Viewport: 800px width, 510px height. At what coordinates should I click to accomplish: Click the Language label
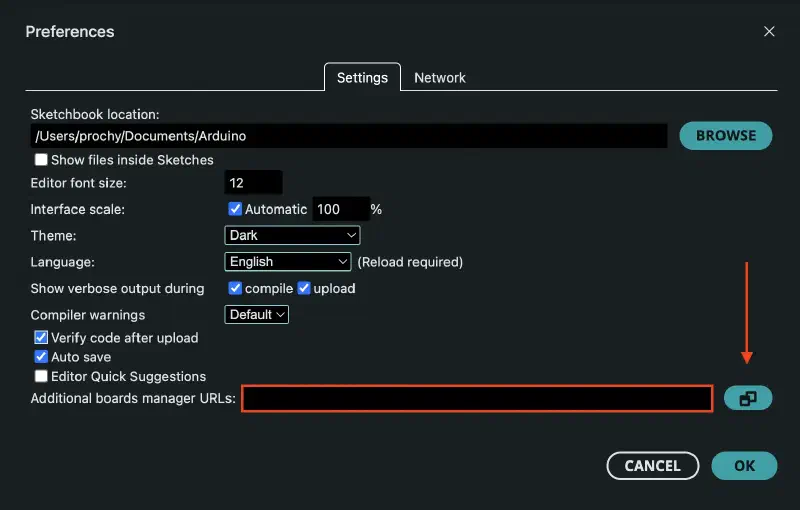pos(63,262)
